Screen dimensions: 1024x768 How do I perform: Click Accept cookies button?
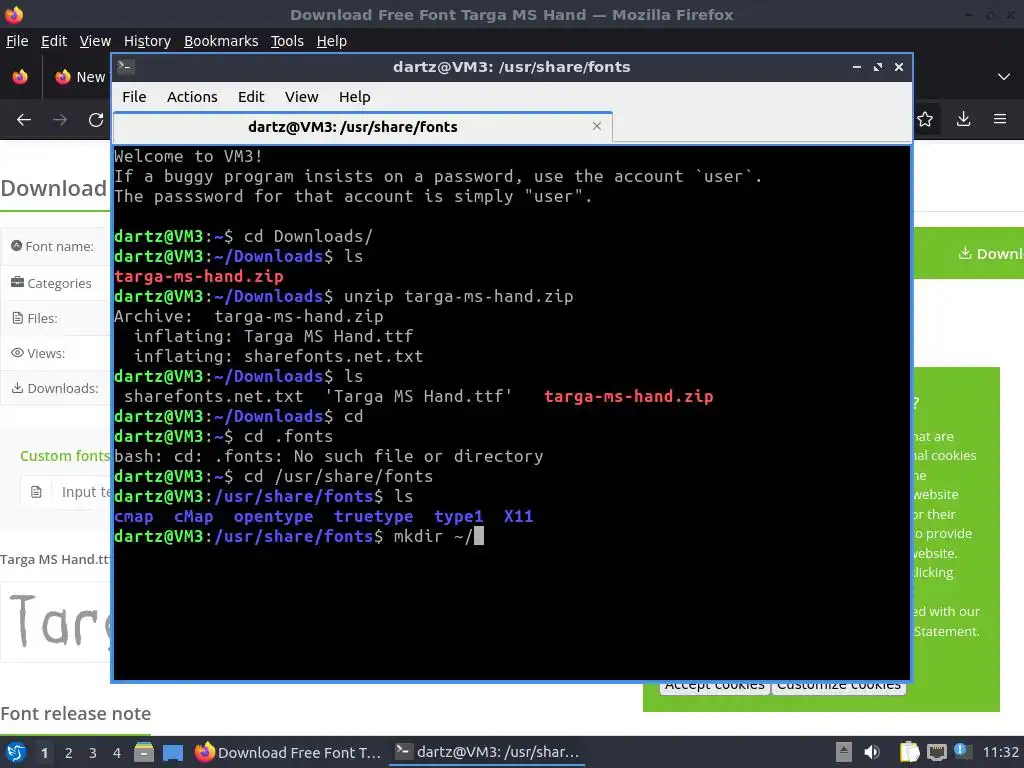pos(714,688)
